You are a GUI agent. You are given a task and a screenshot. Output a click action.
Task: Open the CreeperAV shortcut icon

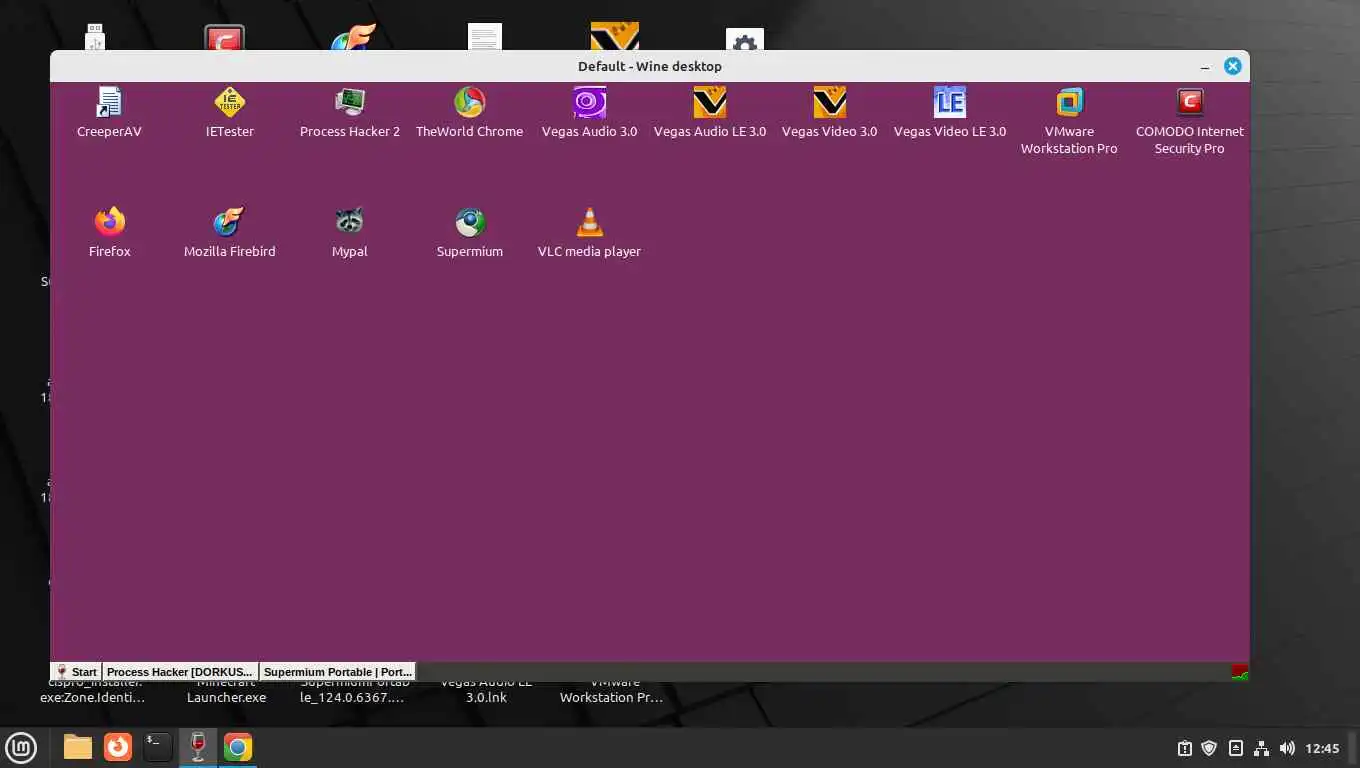109,102
